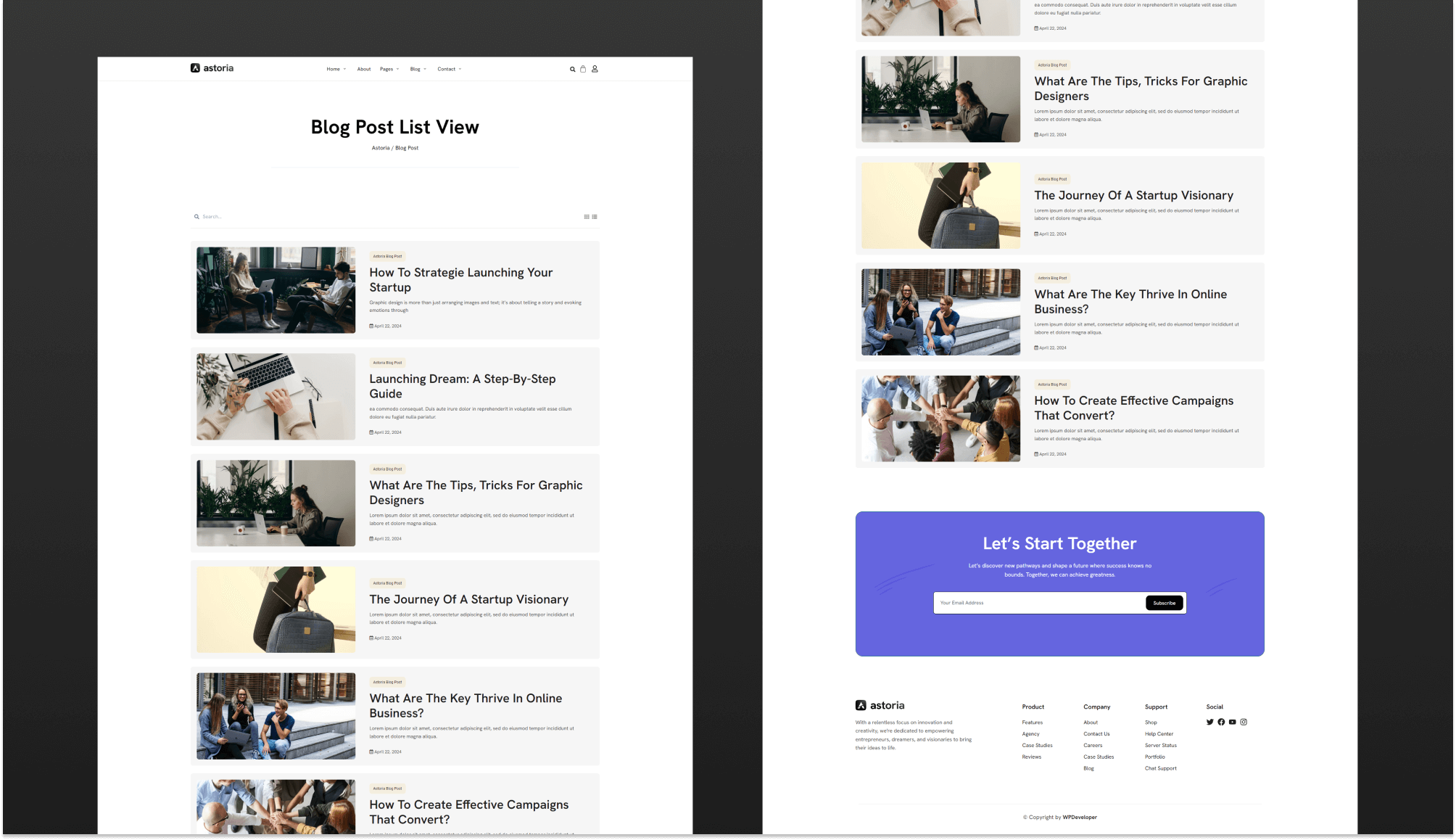Viewport: 1456px width, 840px height.
Task: Open 'Launching Dream: A Step-By-Step Guide' post title
Action: [463, 386]
